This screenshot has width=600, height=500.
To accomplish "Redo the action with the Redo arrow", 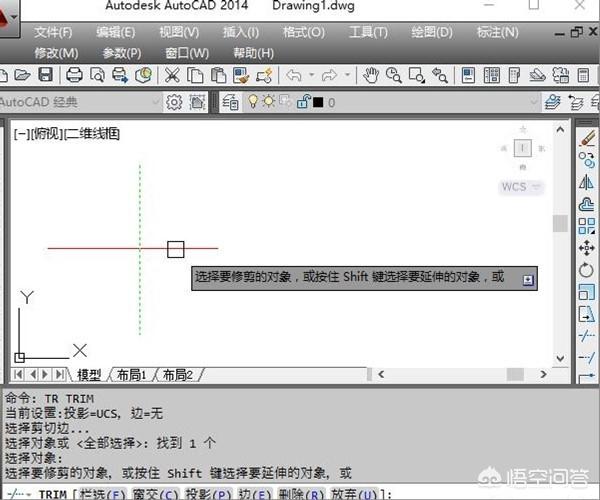I will point(329,75).
